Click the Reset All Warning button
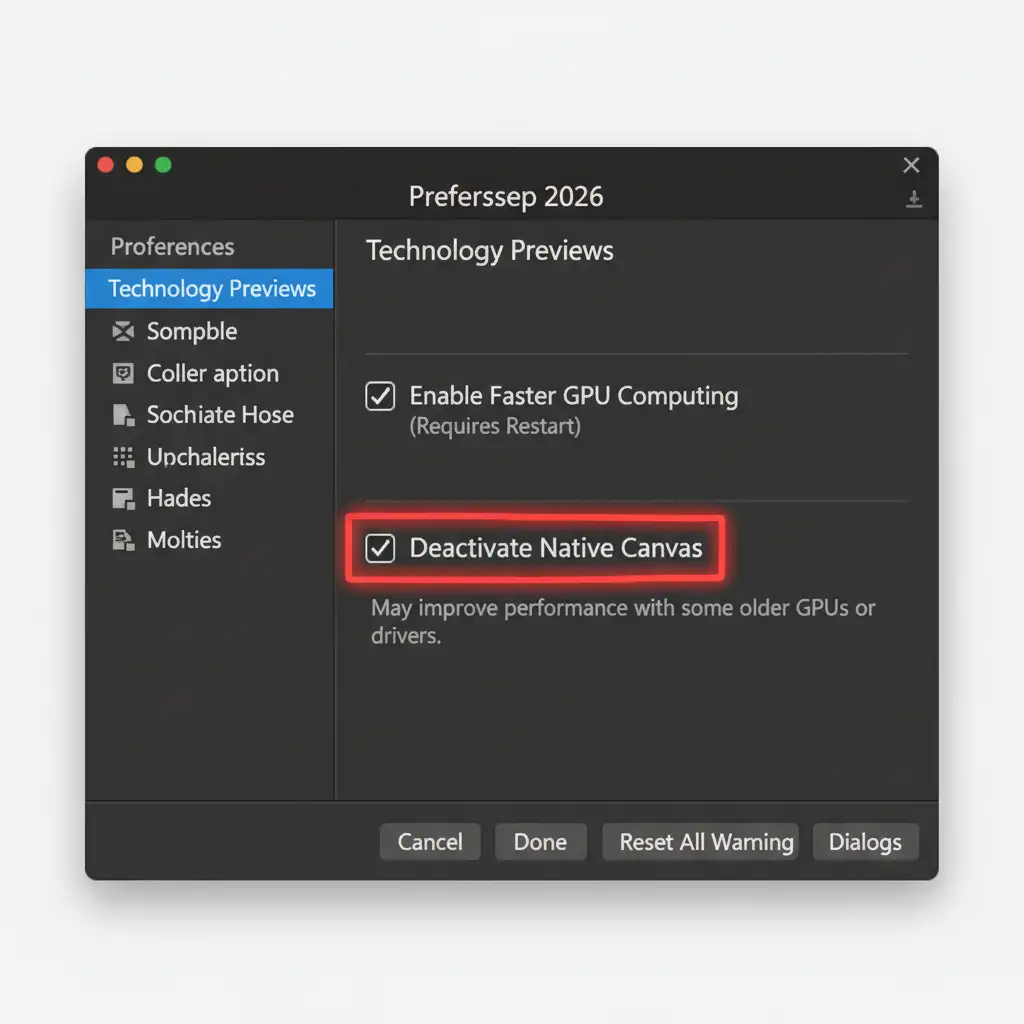 click(700, 842)
